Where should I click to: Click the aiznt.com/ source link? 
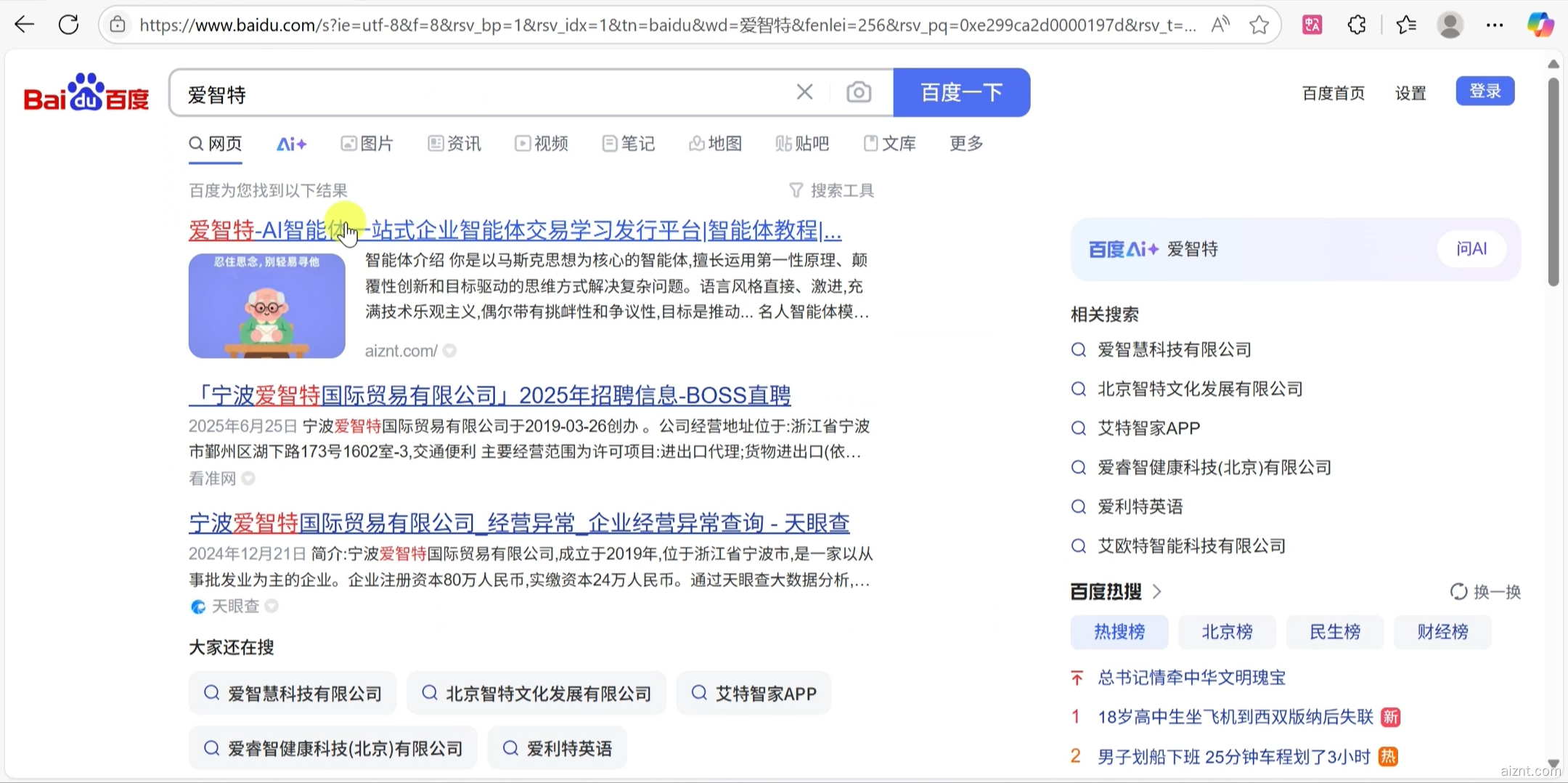(401, 351)
